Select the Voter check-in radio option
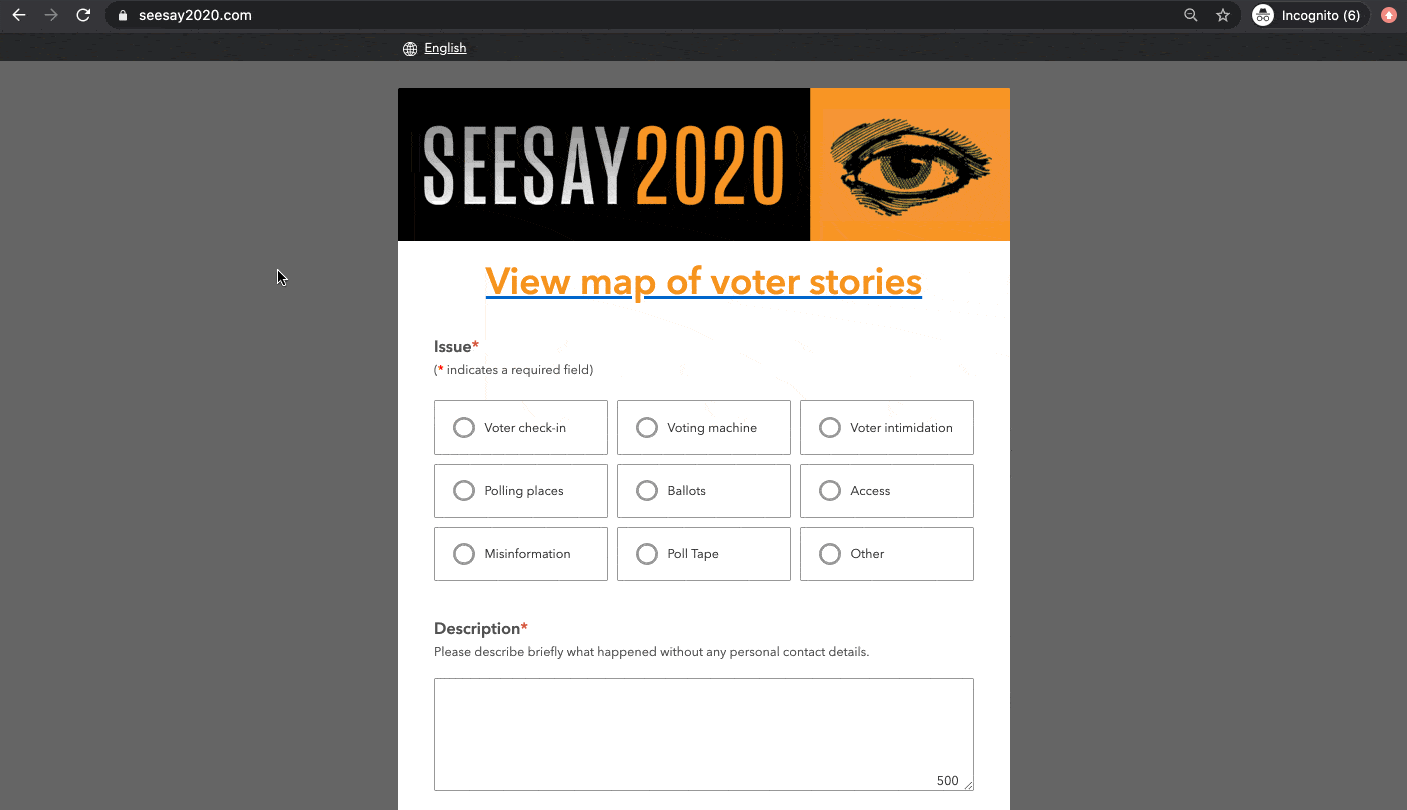 point(521,428)
